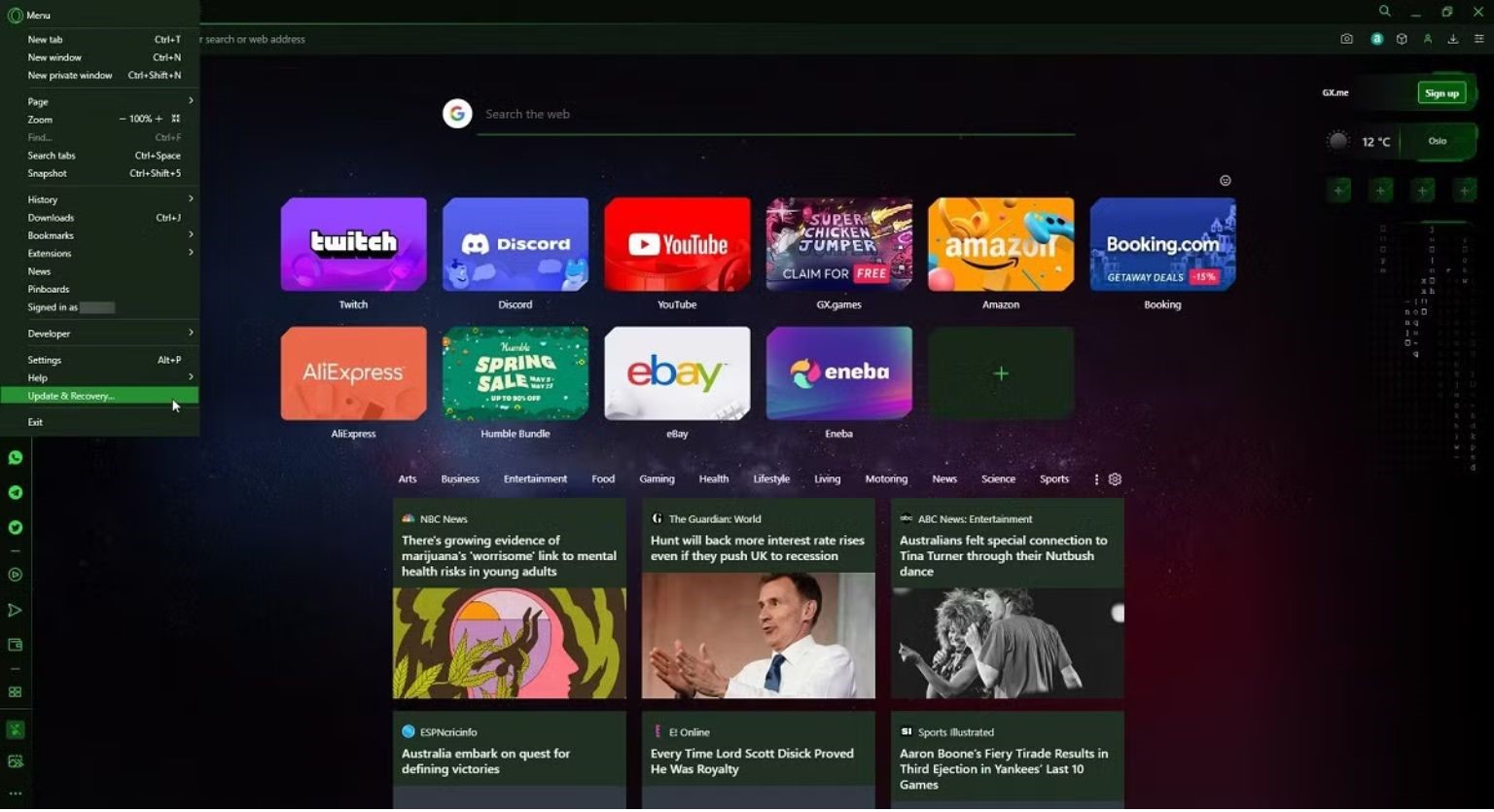This screenshot has width=1494, height=812.
Task: Open Pinboards from menu
Action: point(99,289)
